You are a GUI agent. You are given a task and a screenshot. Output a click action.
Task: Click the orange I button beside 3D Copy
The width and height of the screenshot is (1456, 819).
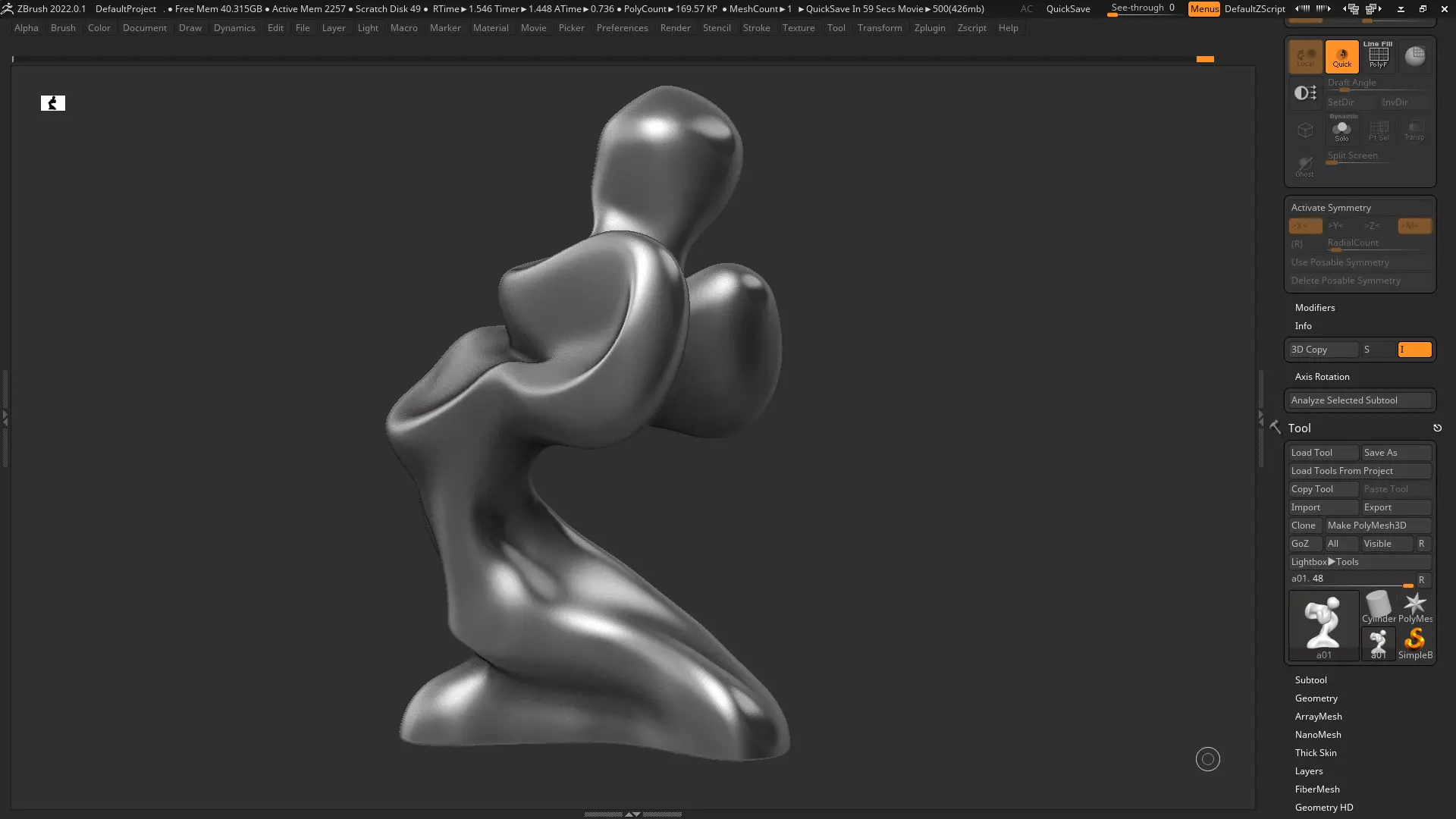pyautogui.click(x=1414, y=350)
